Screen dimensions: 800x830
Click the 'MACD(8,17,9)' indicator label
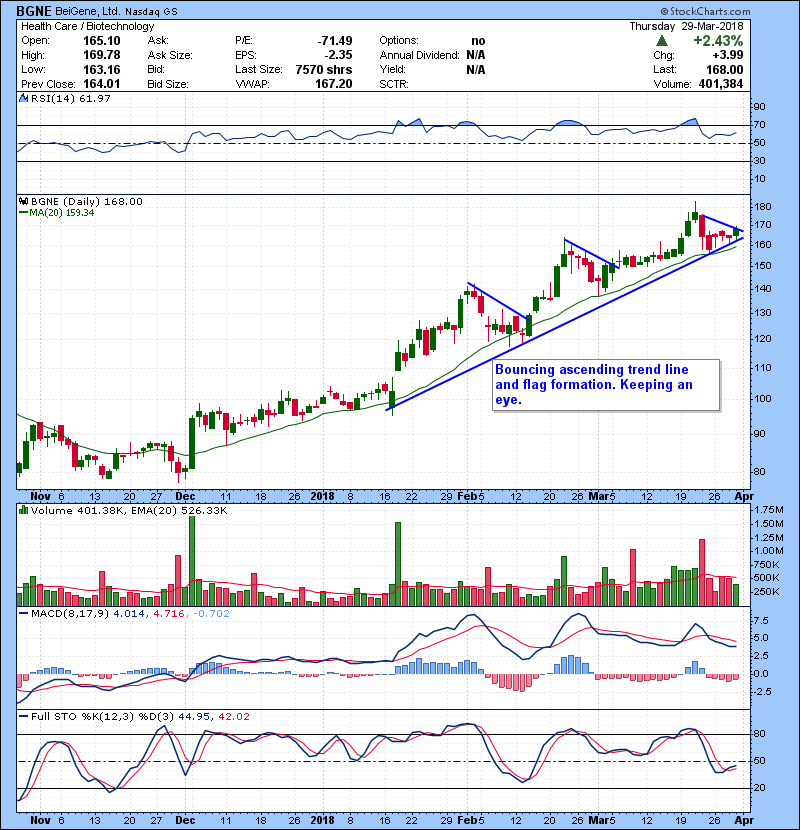(x=70, y=614)
